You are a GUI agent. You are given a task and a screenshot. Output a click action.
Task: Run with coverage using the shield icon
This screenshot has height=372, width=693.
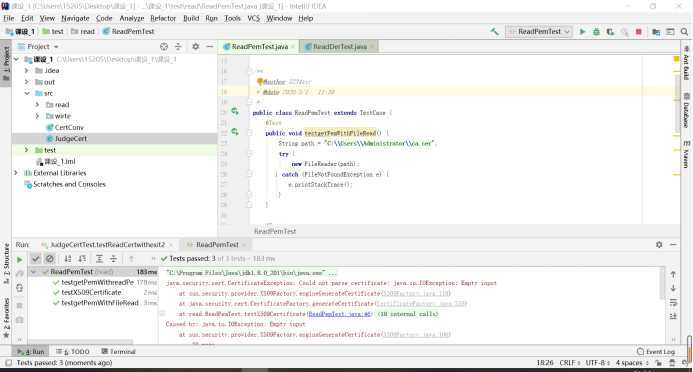click(610, 32)
